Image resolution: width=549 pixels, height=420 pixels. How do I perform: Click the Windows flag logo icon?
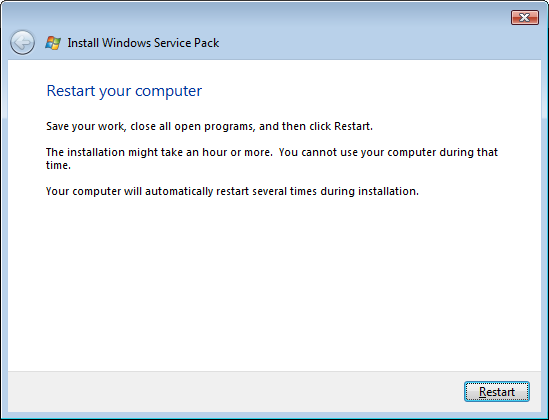pos(53,43)
